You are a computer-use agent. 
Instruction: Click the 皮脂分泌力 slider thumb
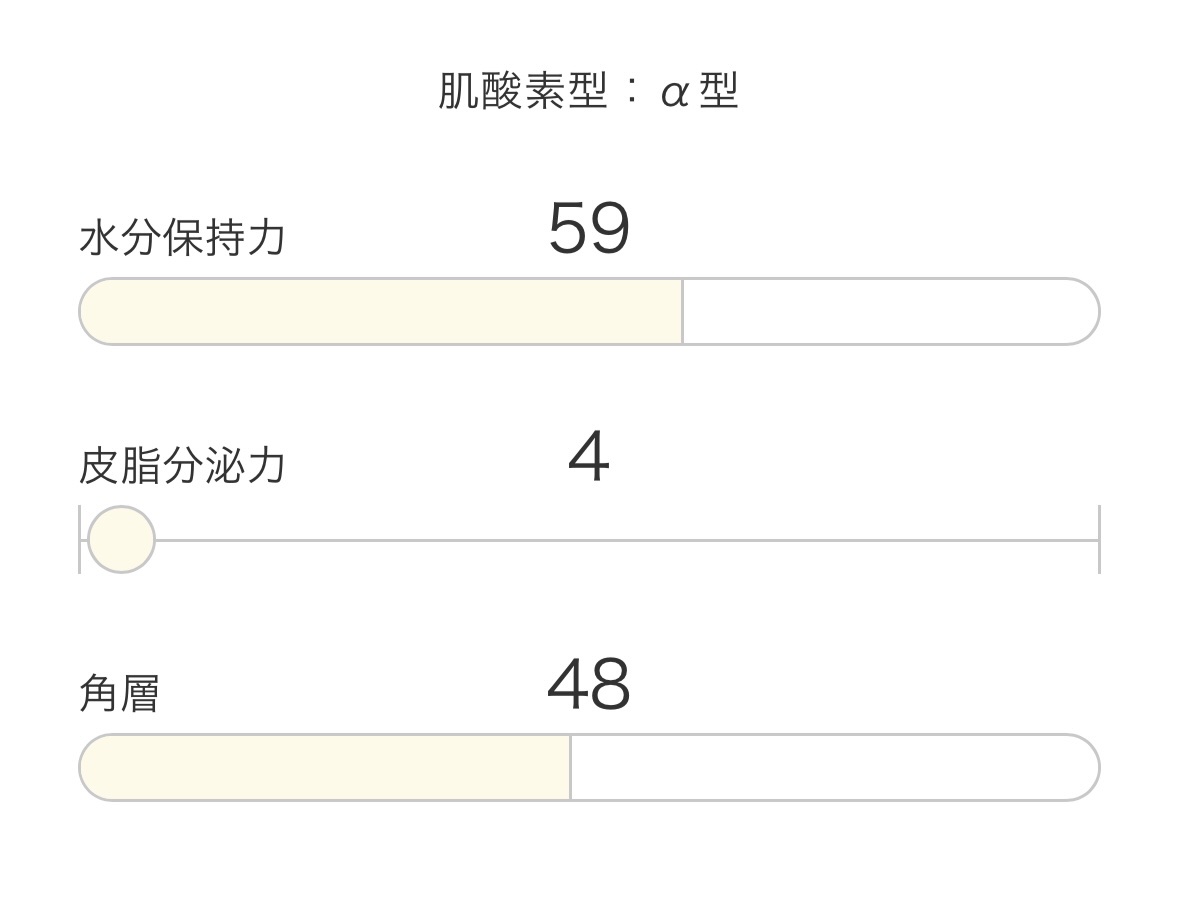(121, 539)
